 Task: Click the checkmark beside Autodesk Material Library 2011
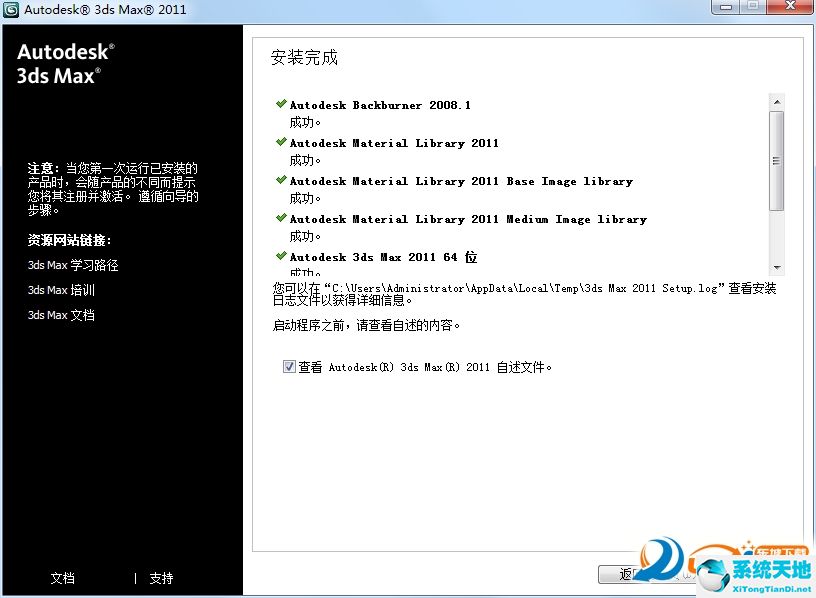pyautogui.click(x=281, y=142)
